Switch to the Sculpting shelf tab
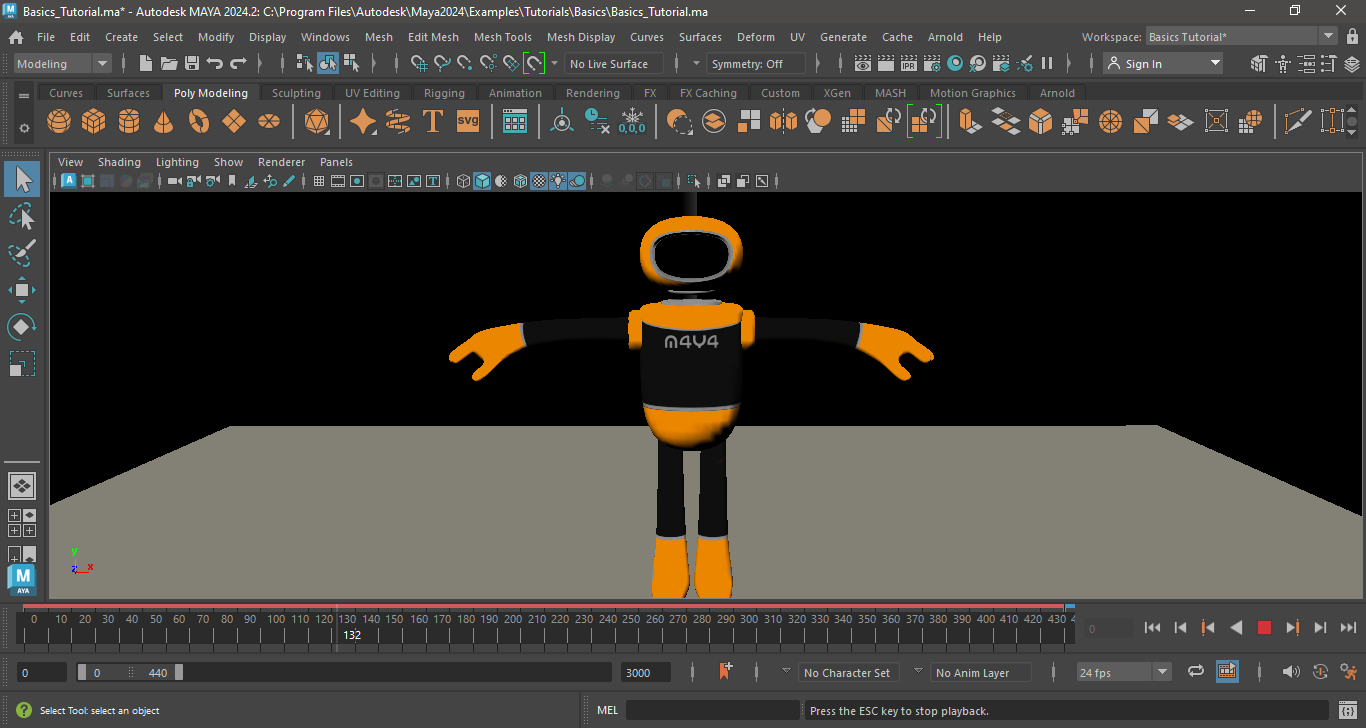 [296, 92]
